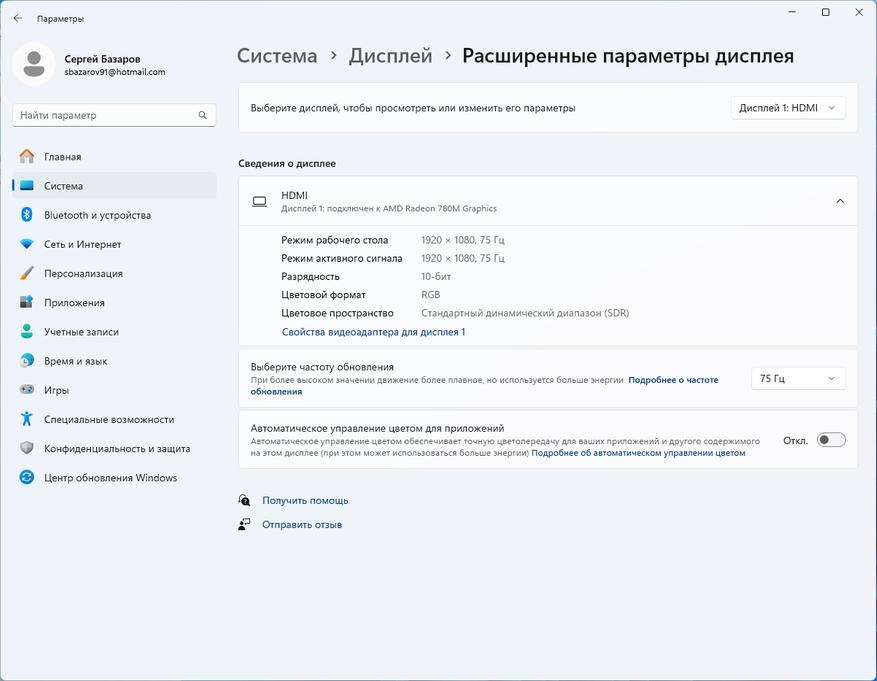Minimize the Параметры window

792,12
